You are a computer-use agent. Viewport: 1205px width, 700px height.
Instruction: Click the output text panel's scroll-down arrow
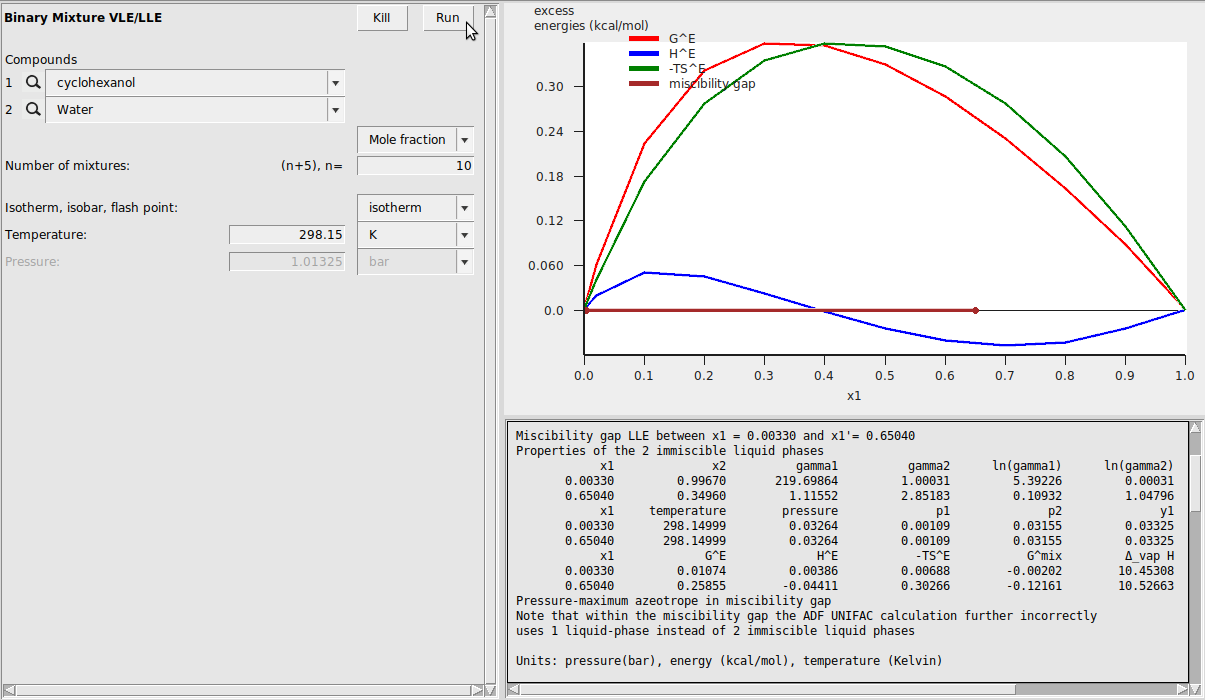[x=1194, y=675]
